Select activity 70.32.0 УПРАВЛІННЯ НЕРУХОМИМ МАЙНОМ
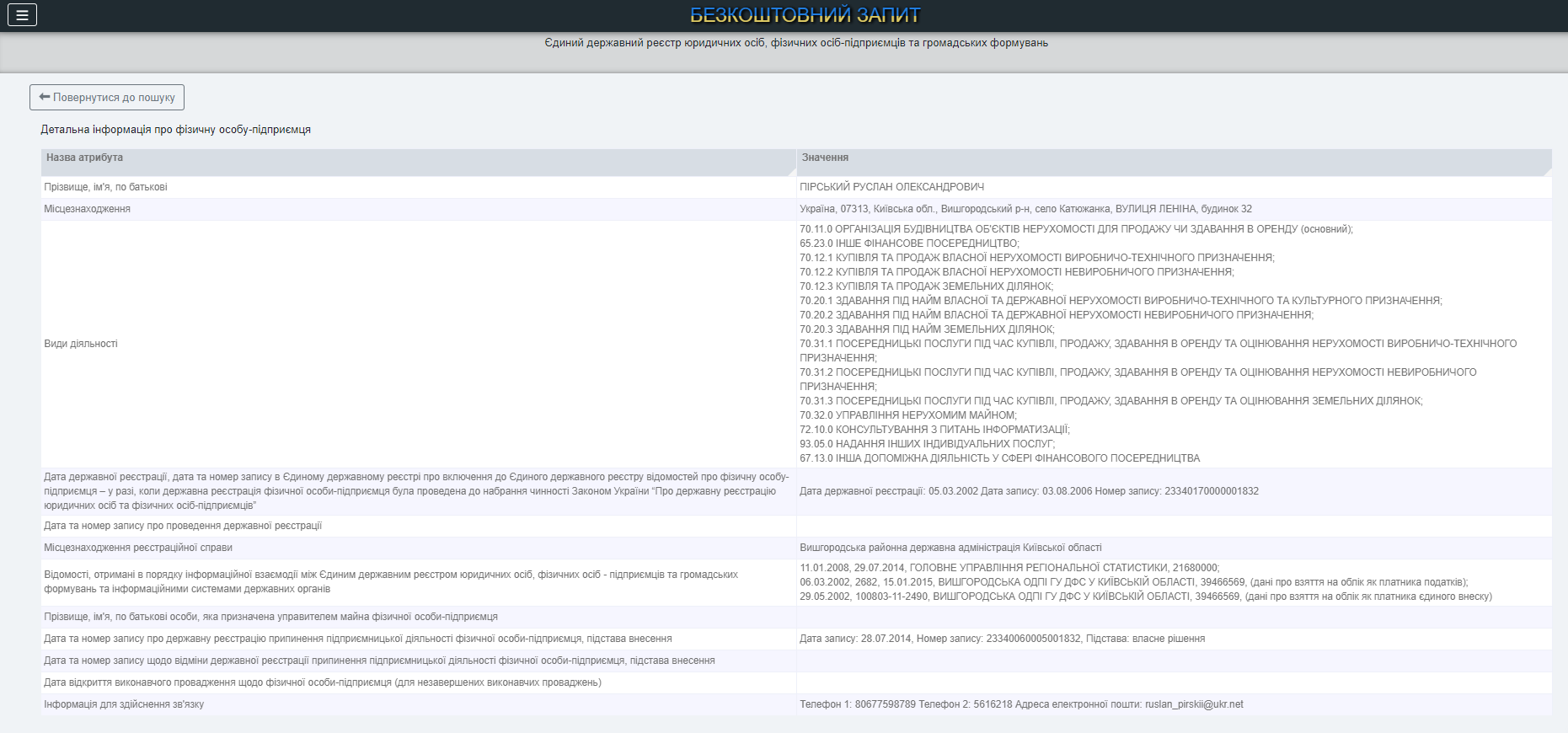 [908, 415]
